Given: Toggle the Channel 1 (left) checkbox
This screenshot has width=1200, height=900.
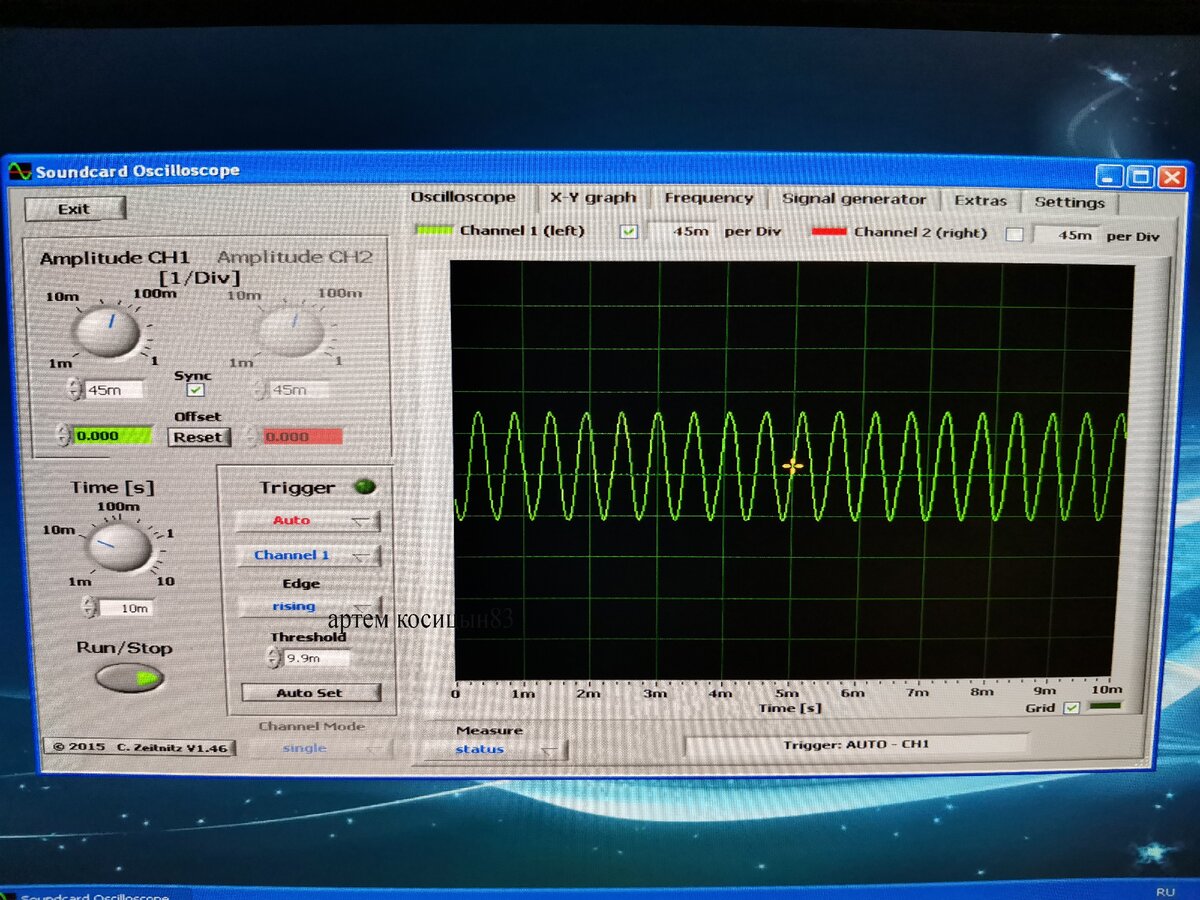Looking at the screenshot, I should coord(629,232).
